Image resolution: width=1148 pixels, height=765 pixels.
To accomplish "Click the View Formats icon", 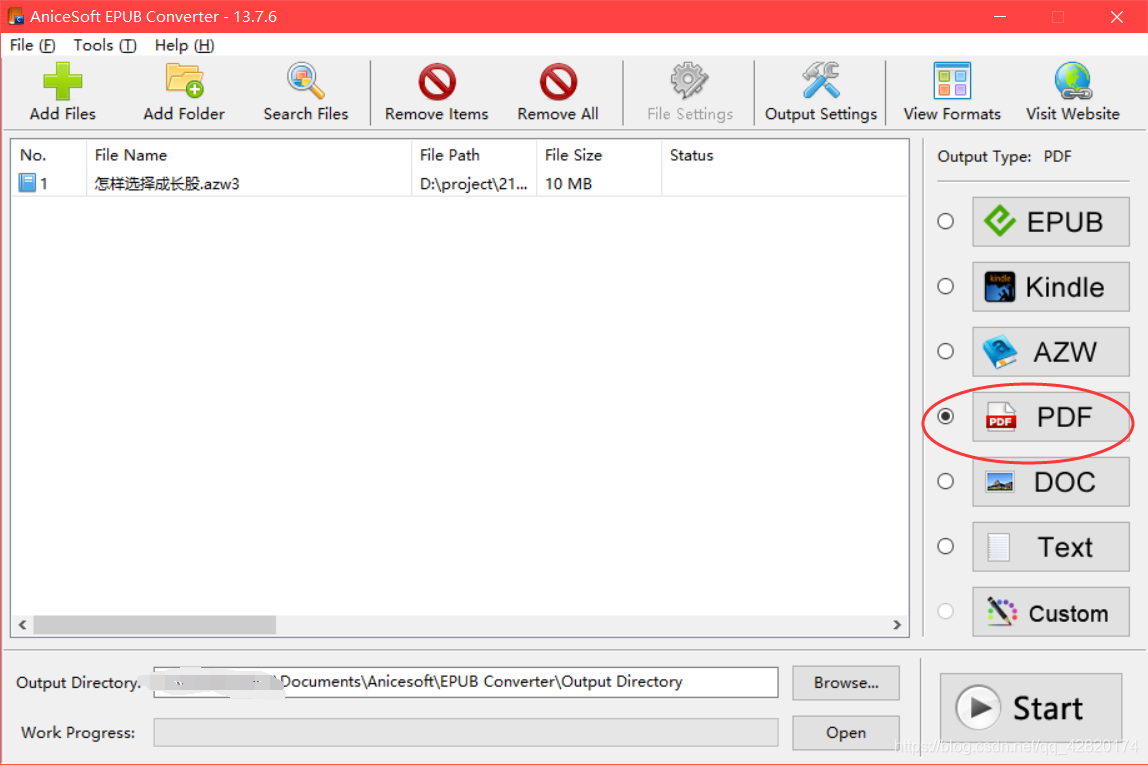I will tap(952, 81).
